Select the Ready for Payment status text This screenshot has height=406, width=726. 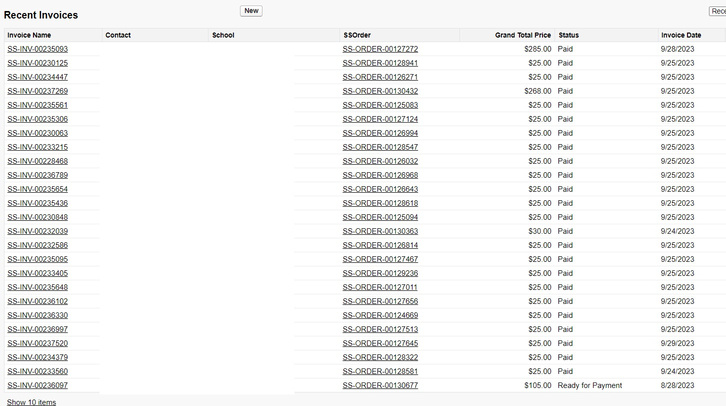590,385
